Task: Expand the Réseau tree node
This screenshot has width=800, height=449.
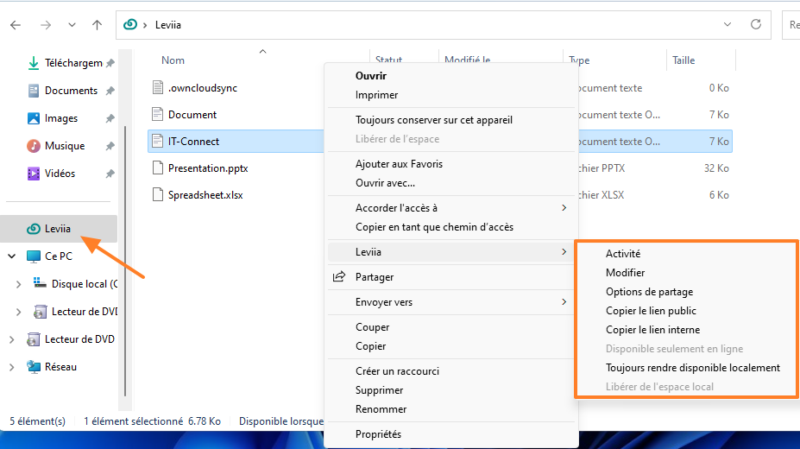Action: [x=11, y=367]
